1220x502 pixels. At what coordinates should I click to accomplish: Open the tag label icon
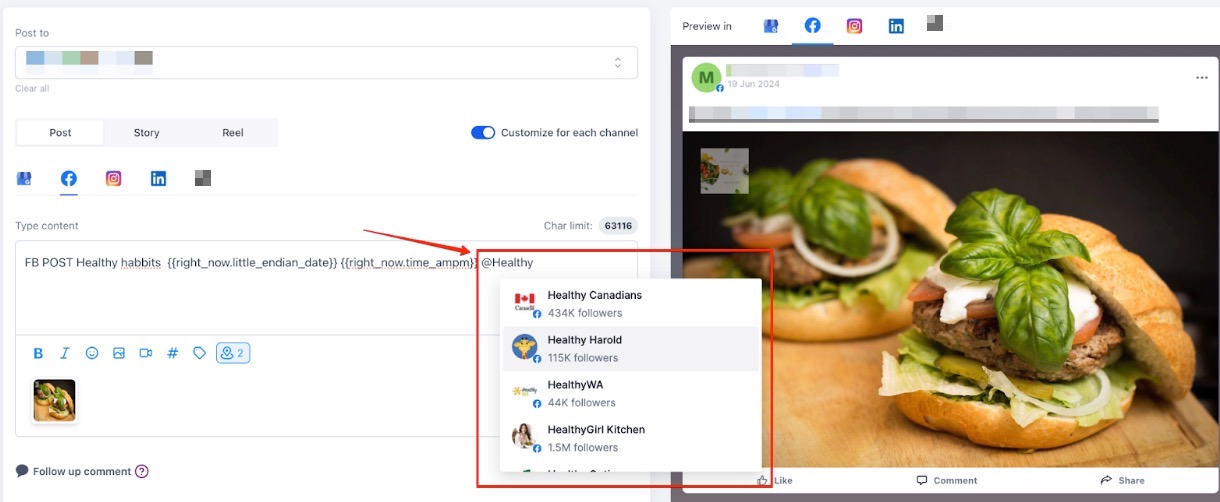pyautogui.click(x=200, y=353)
